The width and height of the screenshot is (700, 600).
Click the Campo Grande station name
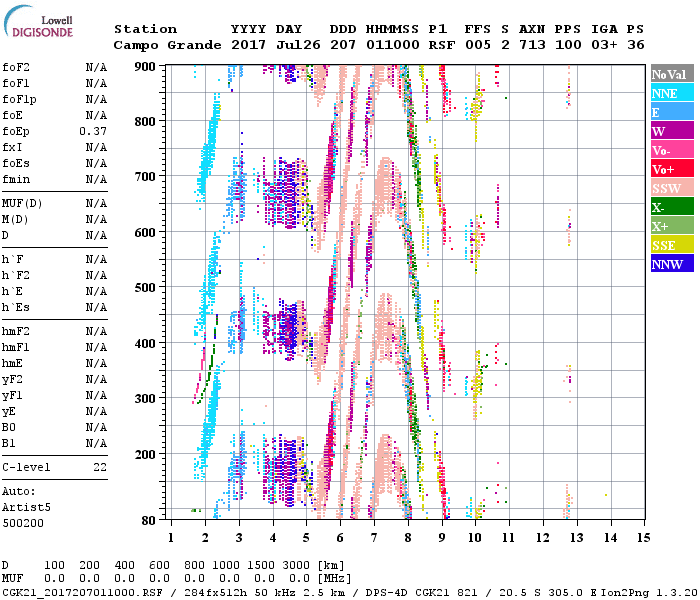(x=159, y=46)
